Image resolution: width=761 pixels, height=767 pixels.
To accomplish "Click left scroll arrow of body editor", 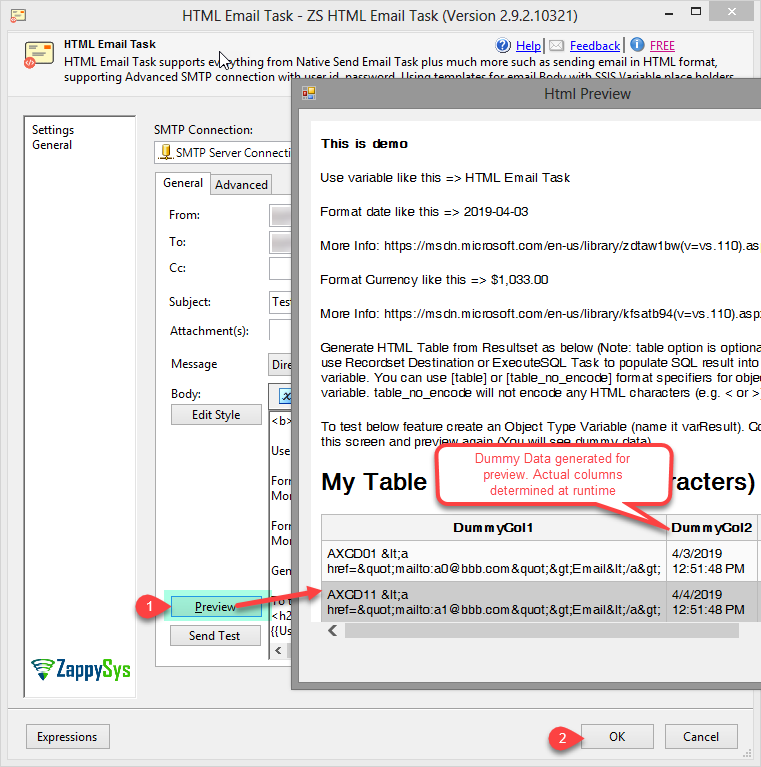I will point(278,650).
